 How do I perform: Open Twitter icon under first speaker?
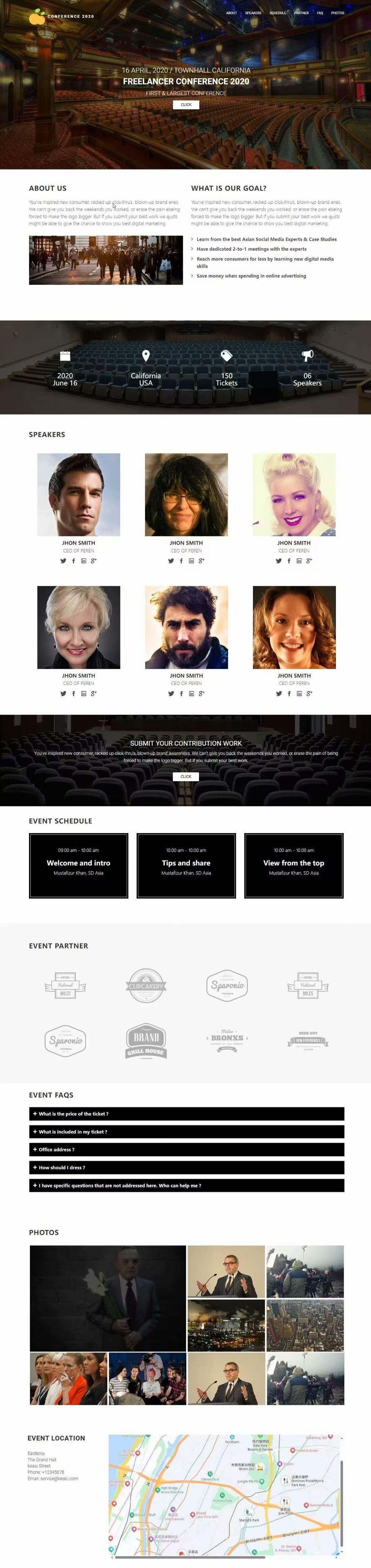click(x=63, y=561)
